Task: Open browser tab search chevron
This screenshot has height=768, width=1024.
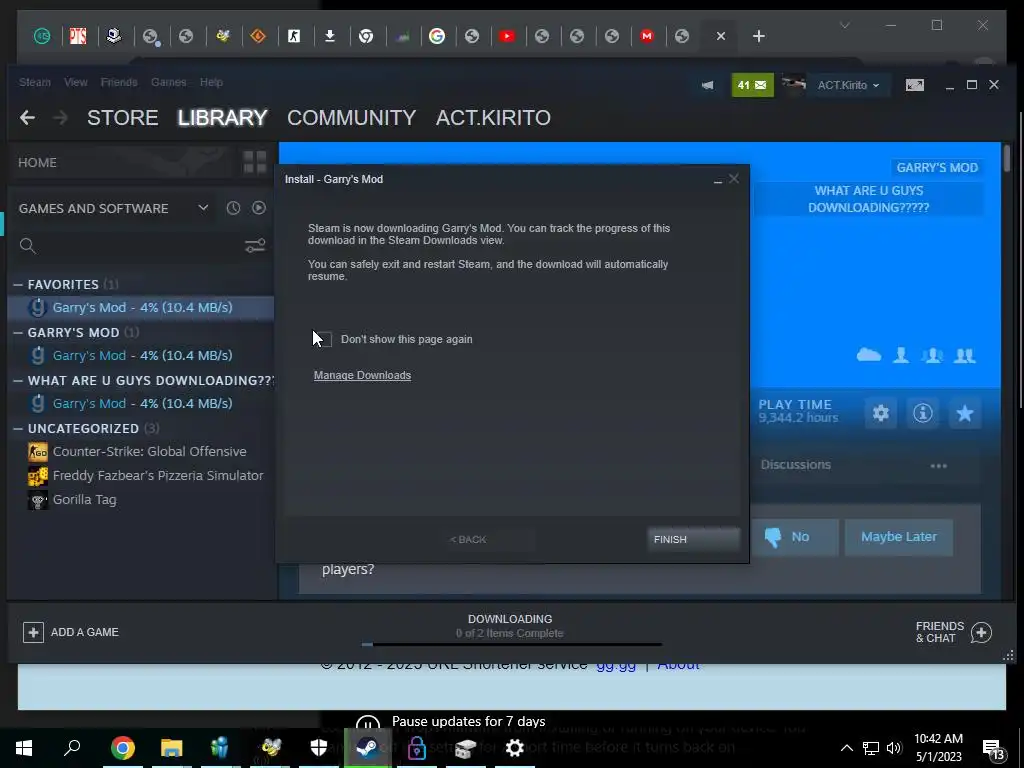Action: [844, 25]
